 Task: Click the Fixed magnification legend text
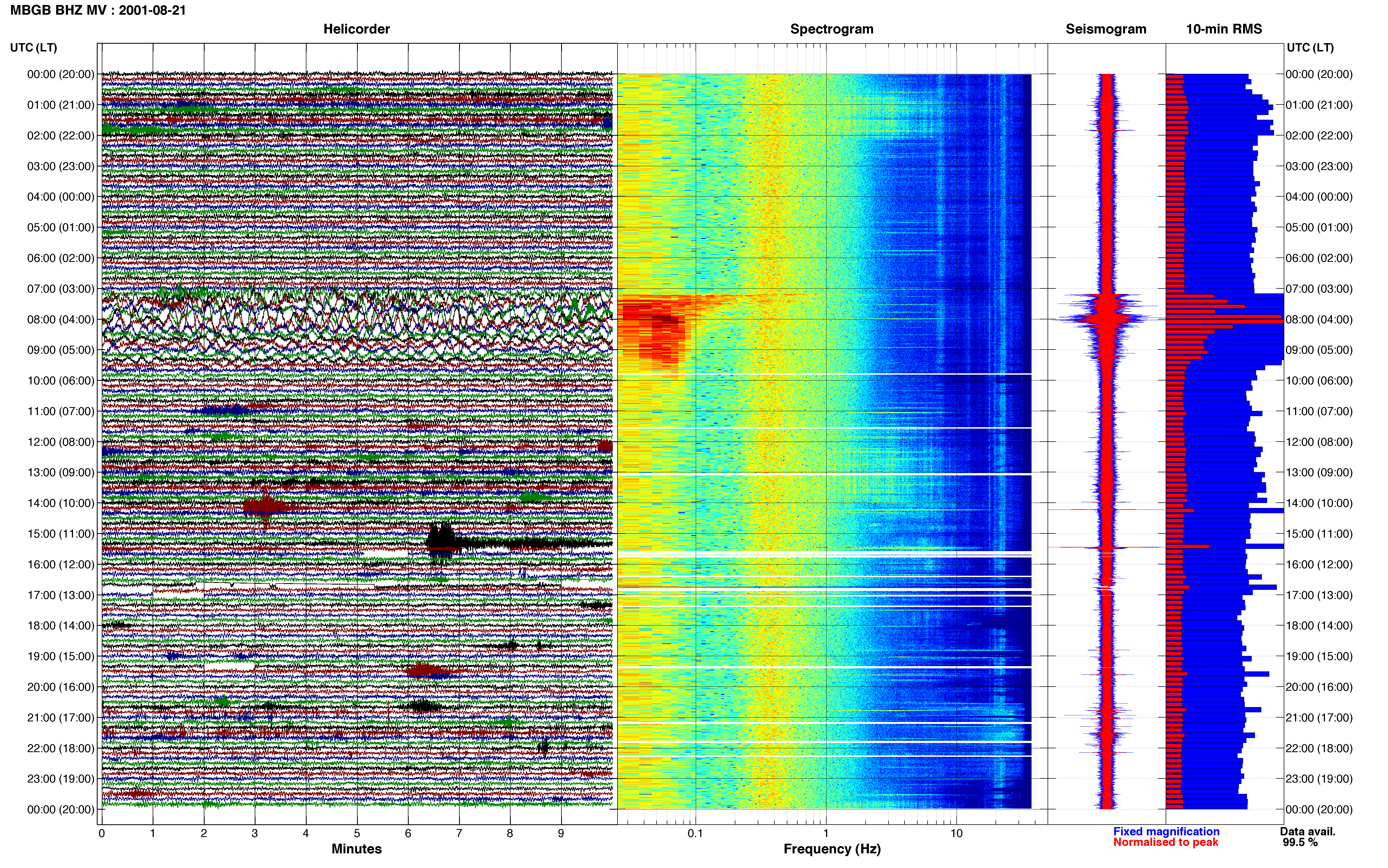click(x=1166, y=831)
